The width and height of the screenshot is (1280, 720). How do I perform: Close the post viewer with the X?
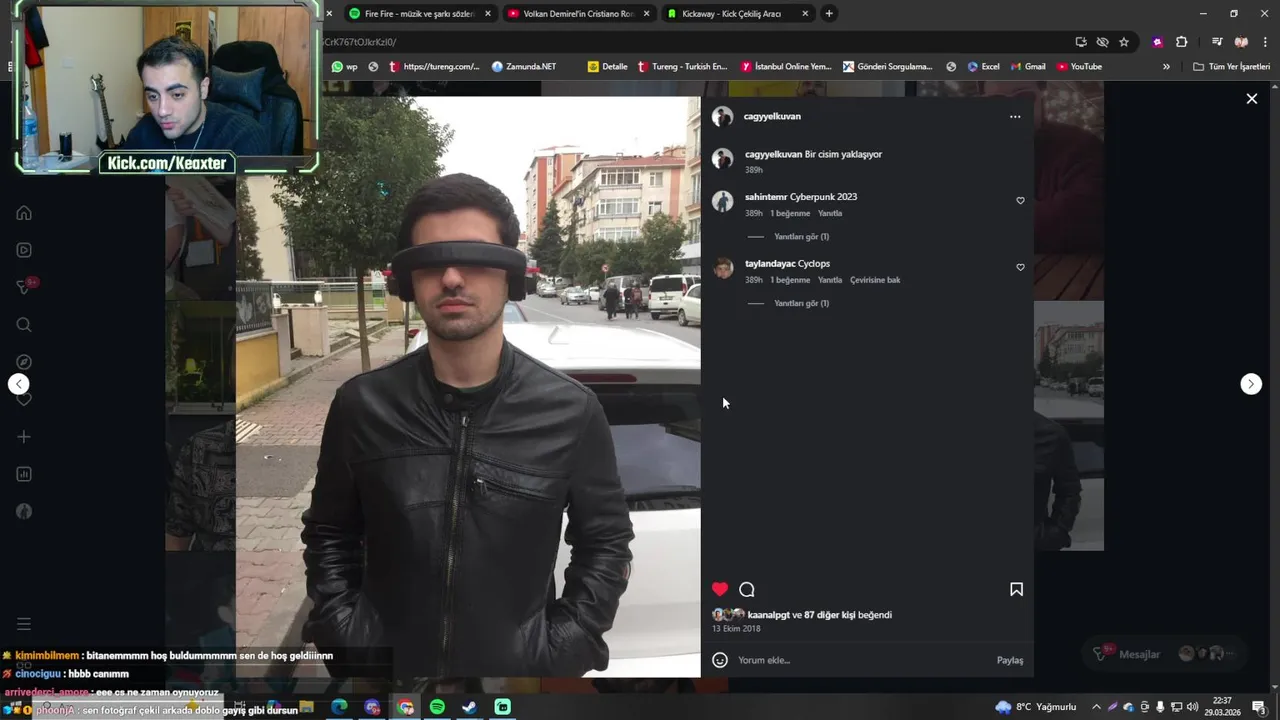1251,98
